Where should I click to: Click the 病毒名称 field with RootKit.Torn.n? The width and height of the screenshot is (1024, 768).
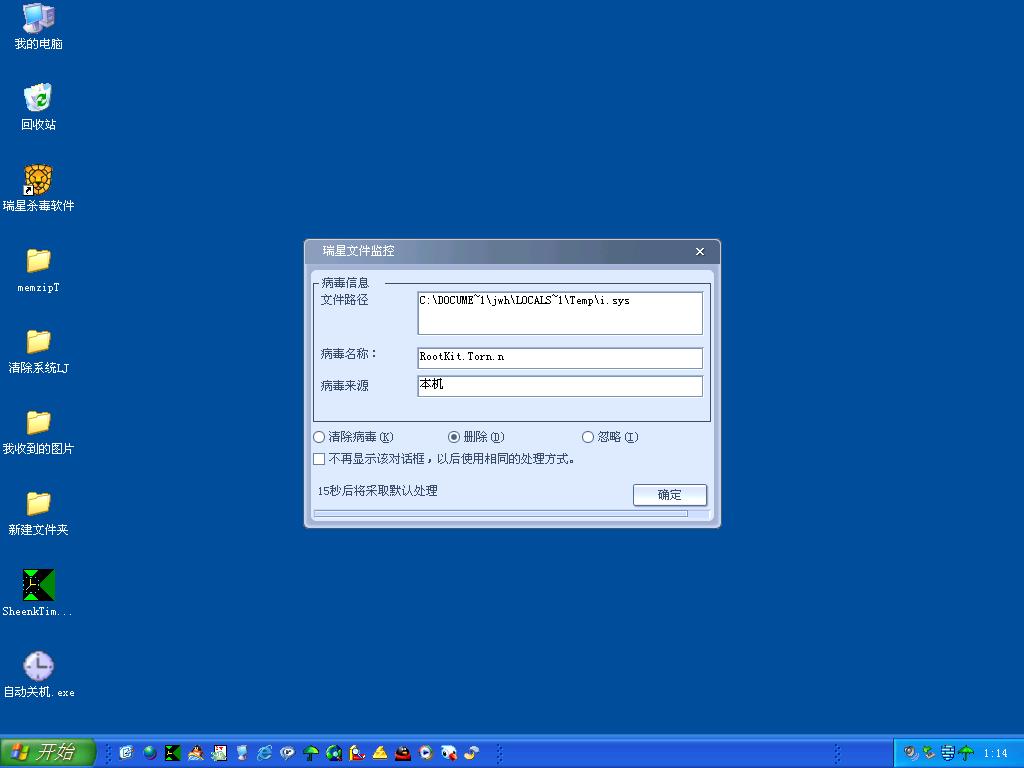560,357
